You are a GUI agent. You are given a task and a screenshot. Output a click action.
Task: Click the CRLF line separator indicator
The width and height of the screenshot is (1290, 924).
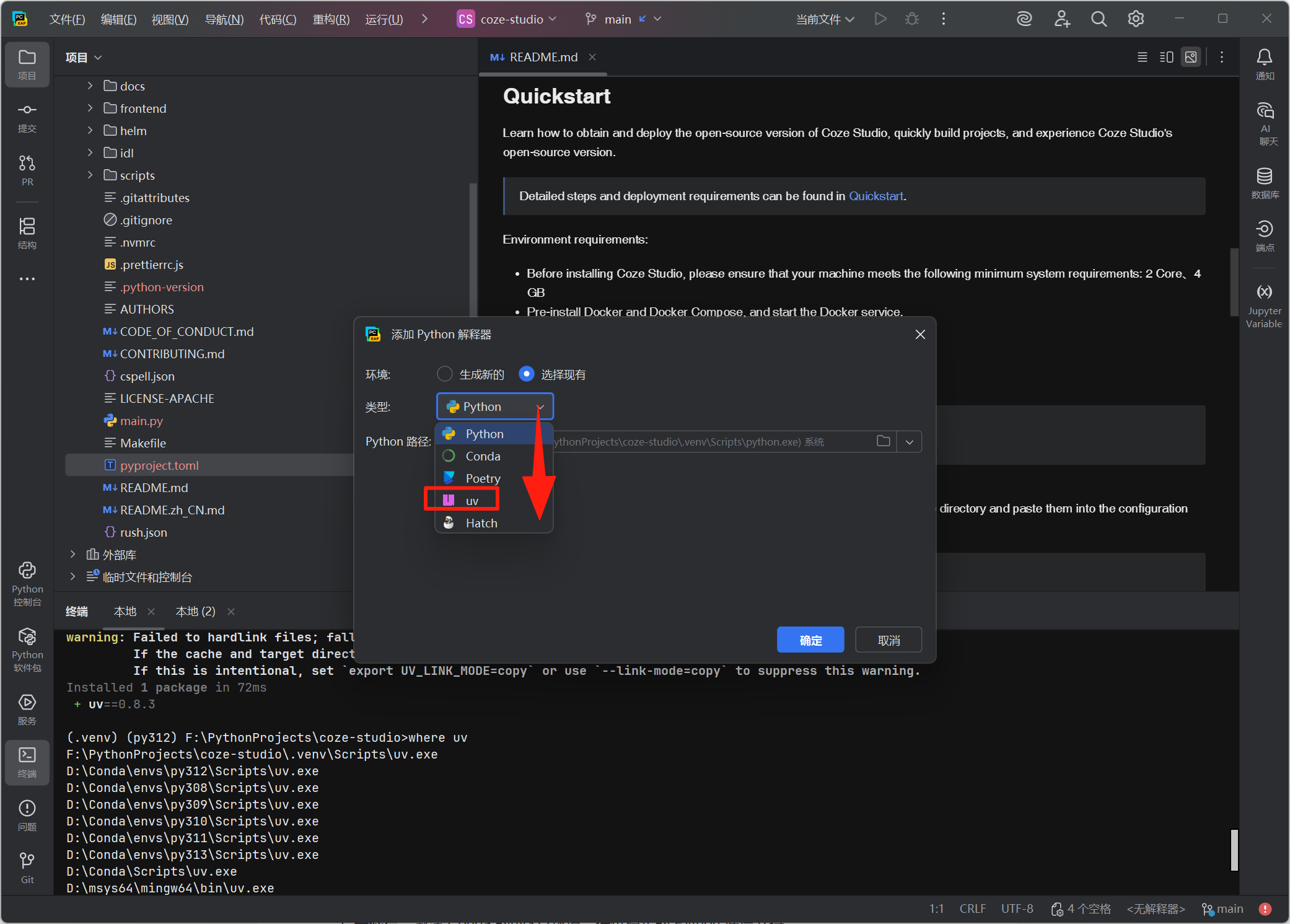click(973, 909)
